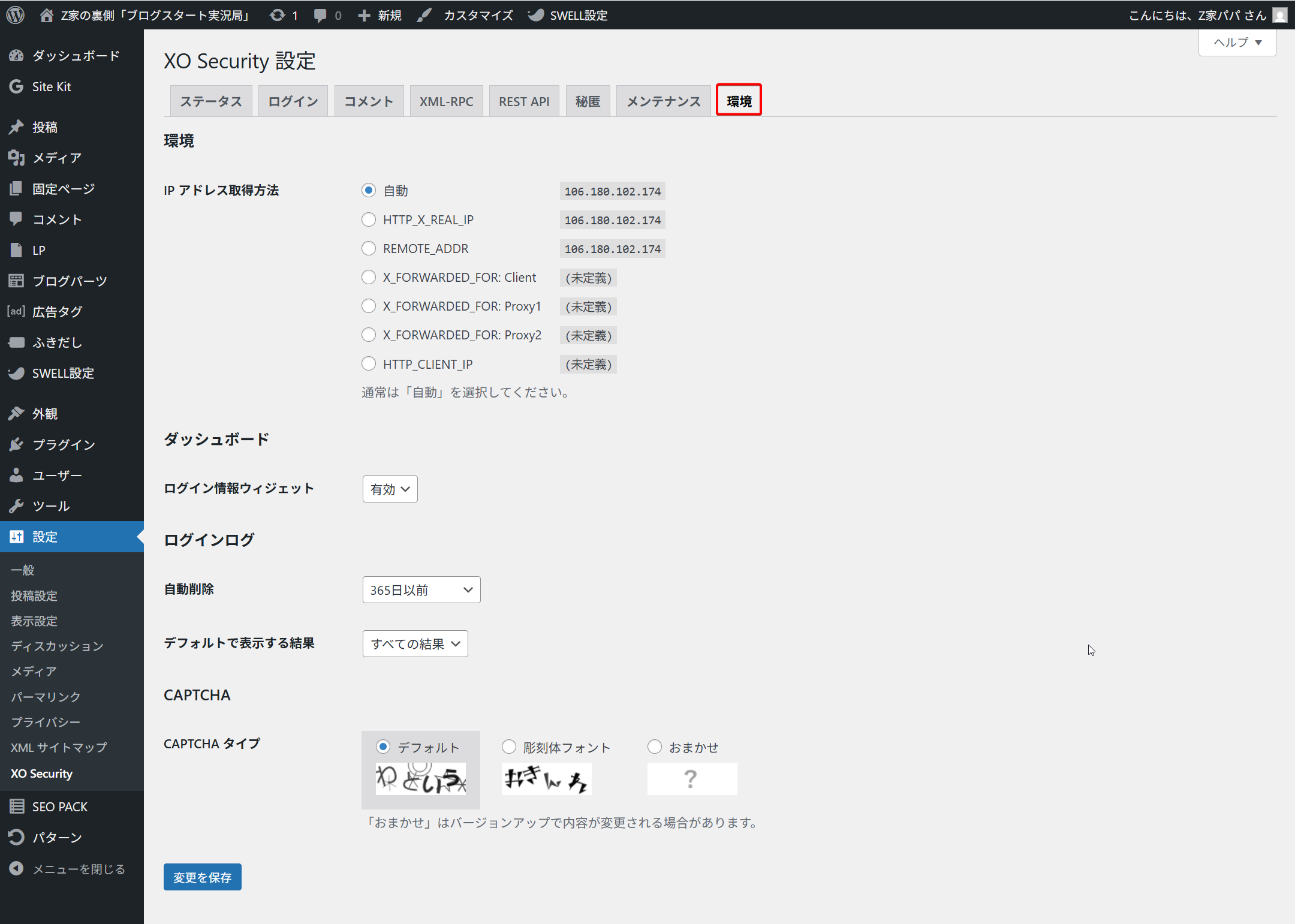Click the SEO PACK list icon

pyautogui.click(x=16, y=806)
